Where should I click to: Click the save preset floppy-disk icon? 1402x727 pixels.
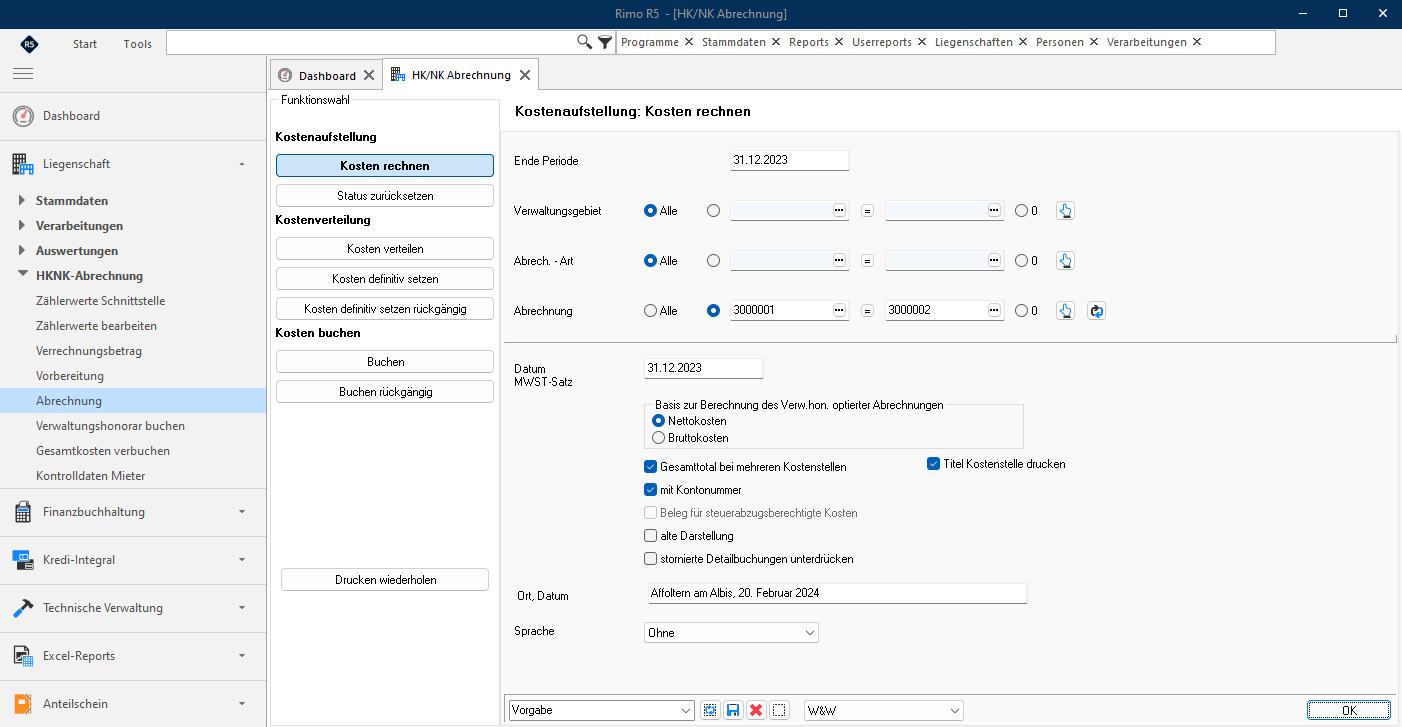[733, 710]
